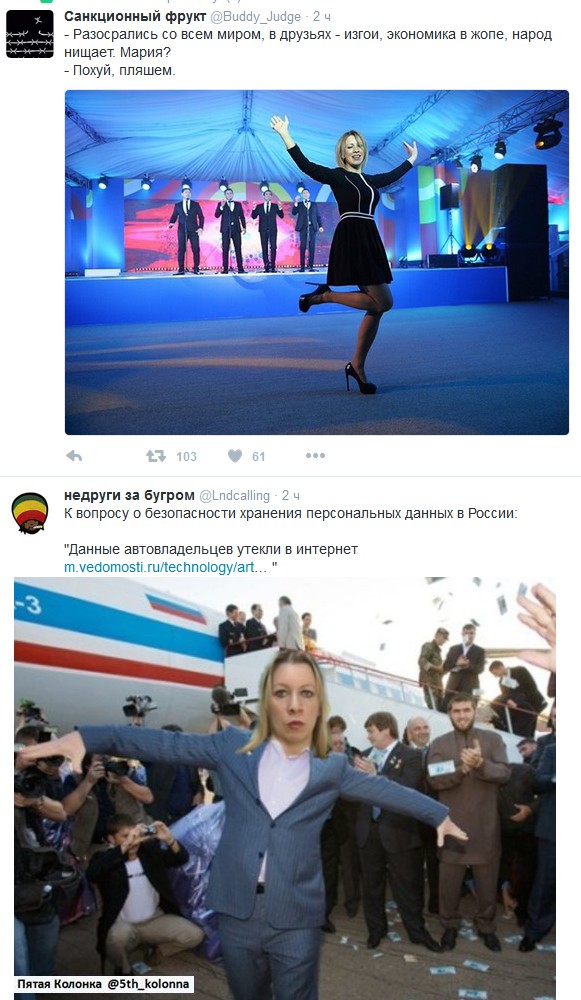Image resolution: width=581 pixels, height=1000 pixels.
Task: Retweet the Санкционный фрукт tweet
Action: (156, 456)
